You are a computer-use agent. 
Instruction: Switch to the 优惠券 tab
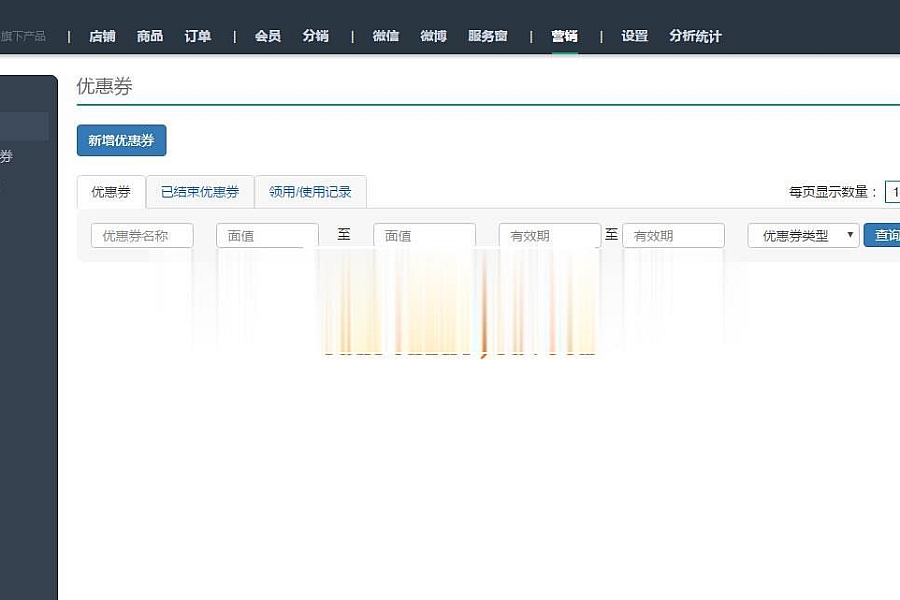pos(111,192)
